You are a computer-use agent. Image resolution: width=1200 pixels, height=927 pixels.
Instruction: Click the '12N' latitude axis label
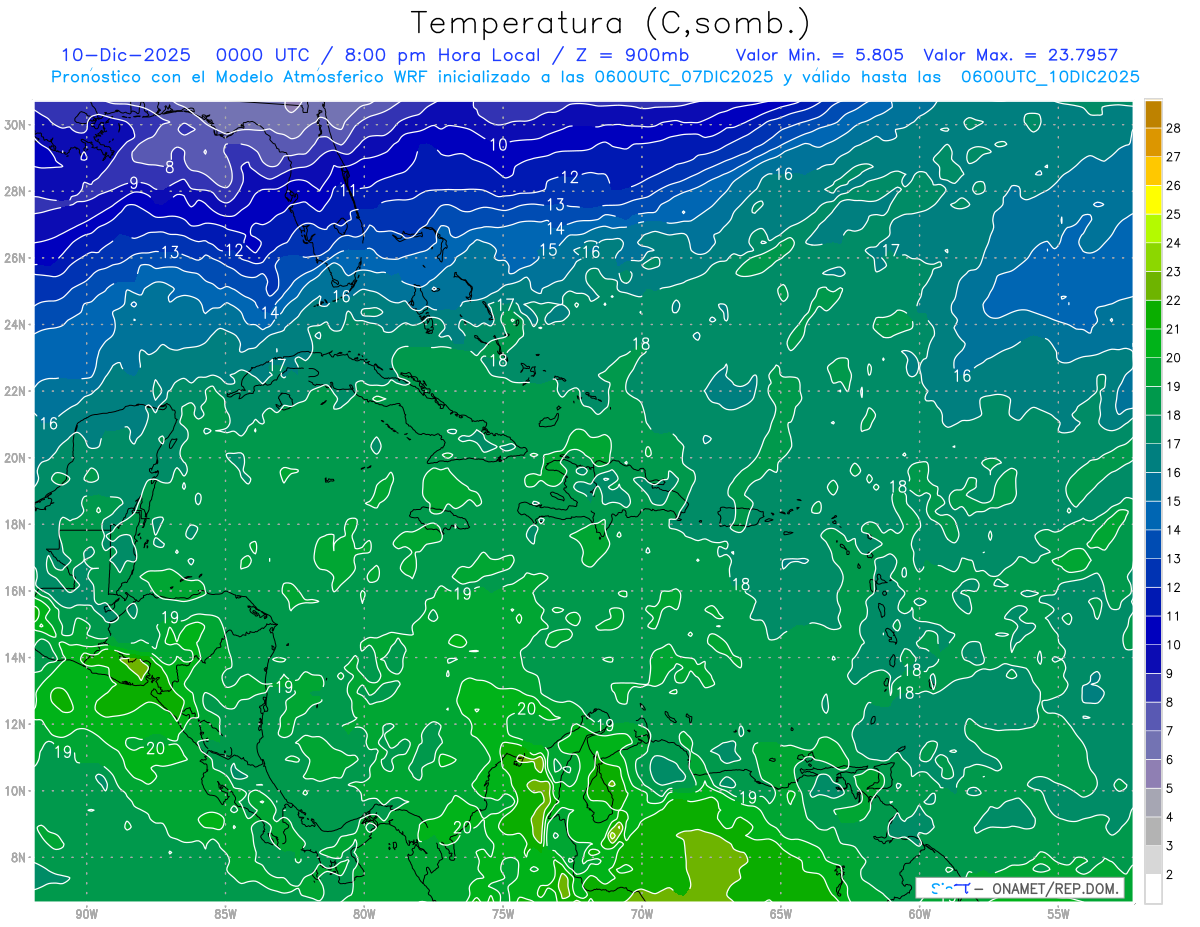(x=15, y=724)
